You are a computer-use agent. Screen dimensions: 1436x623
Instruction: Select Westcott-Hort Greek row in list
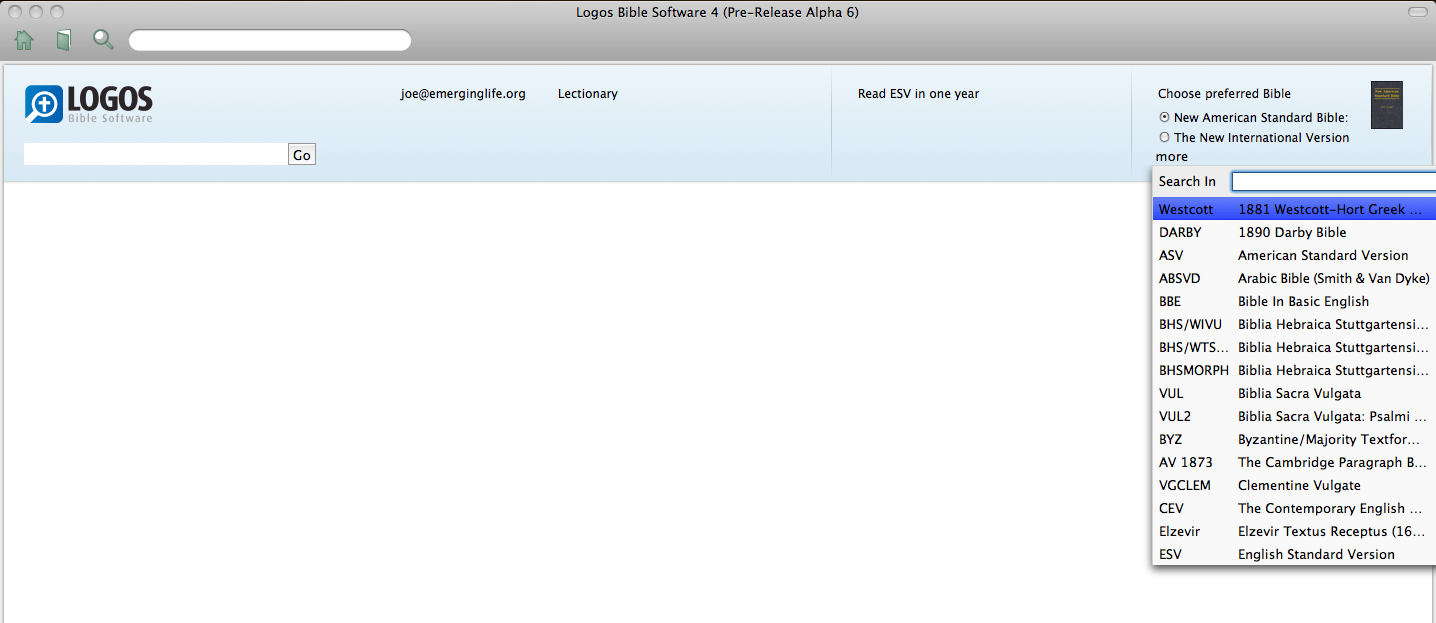coord(1294,209)
